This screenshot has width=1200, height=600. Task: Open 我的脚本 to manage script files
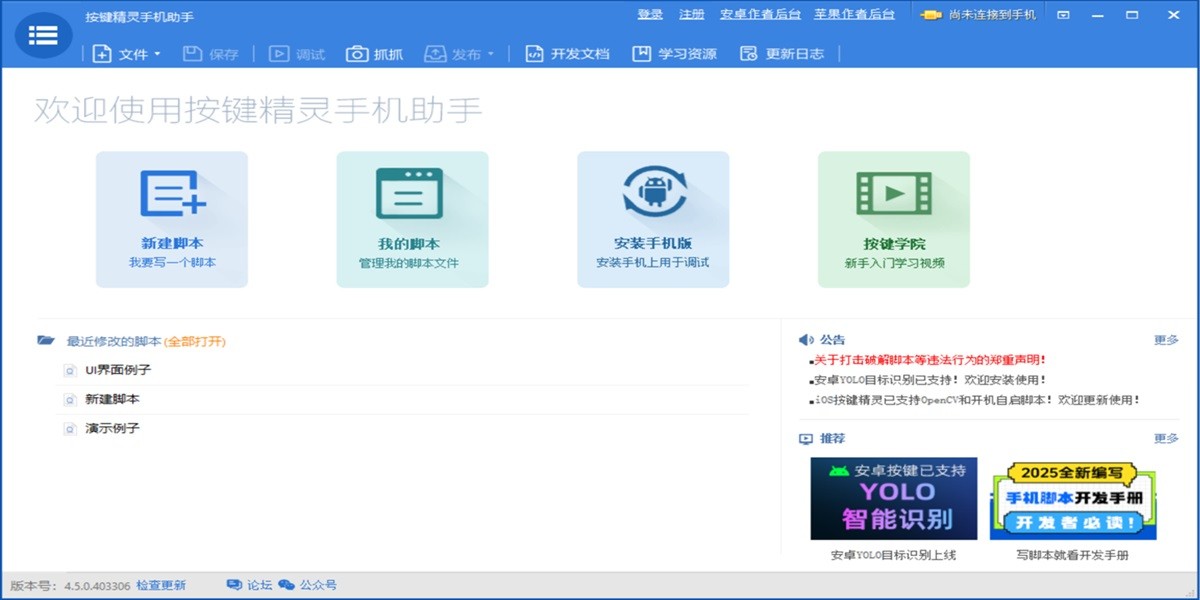point(412,218)
